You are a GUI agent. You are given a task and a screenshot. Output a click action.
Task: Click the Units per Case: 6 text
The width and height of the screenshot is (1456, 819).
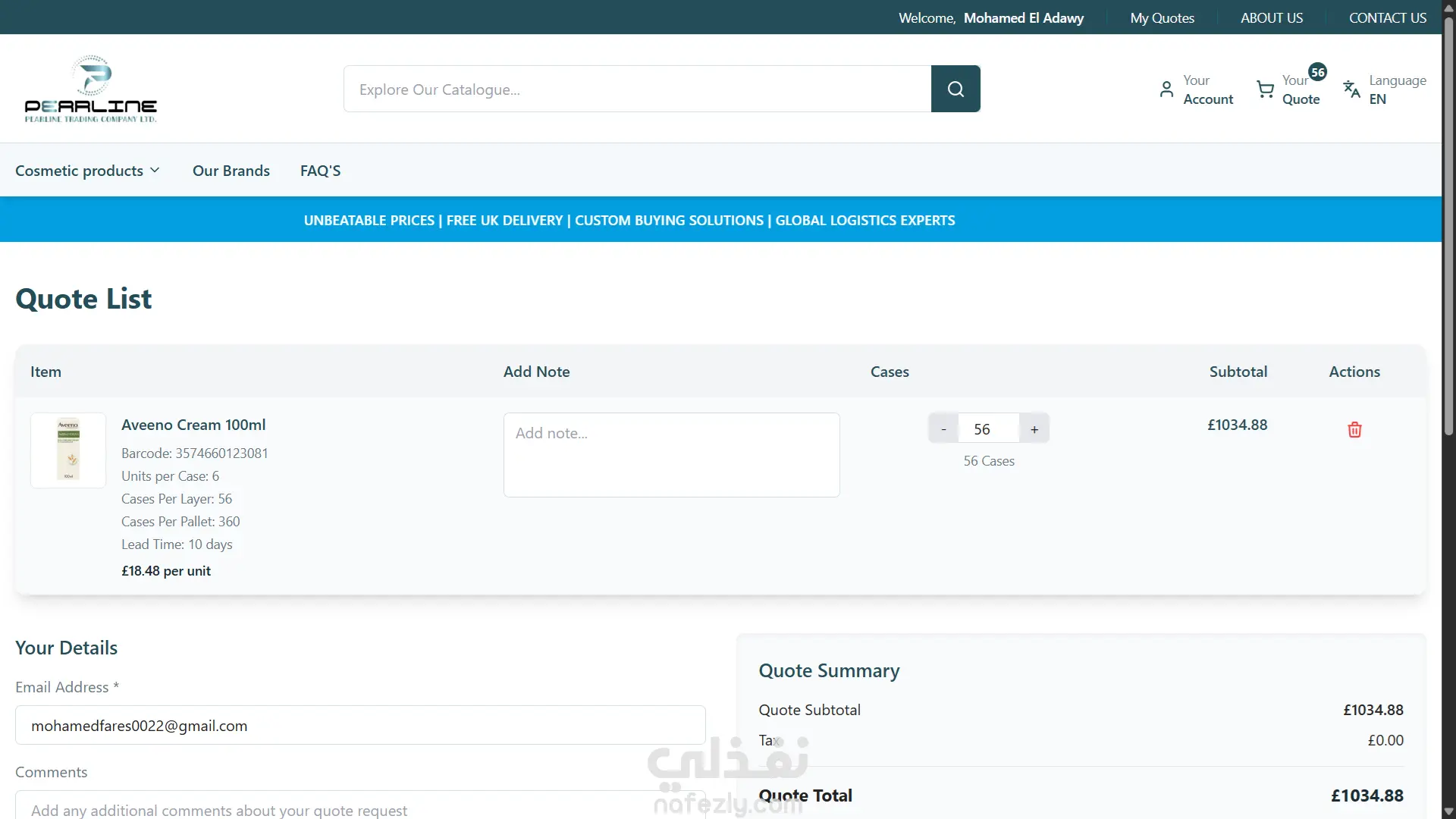(x=170, y=476)
